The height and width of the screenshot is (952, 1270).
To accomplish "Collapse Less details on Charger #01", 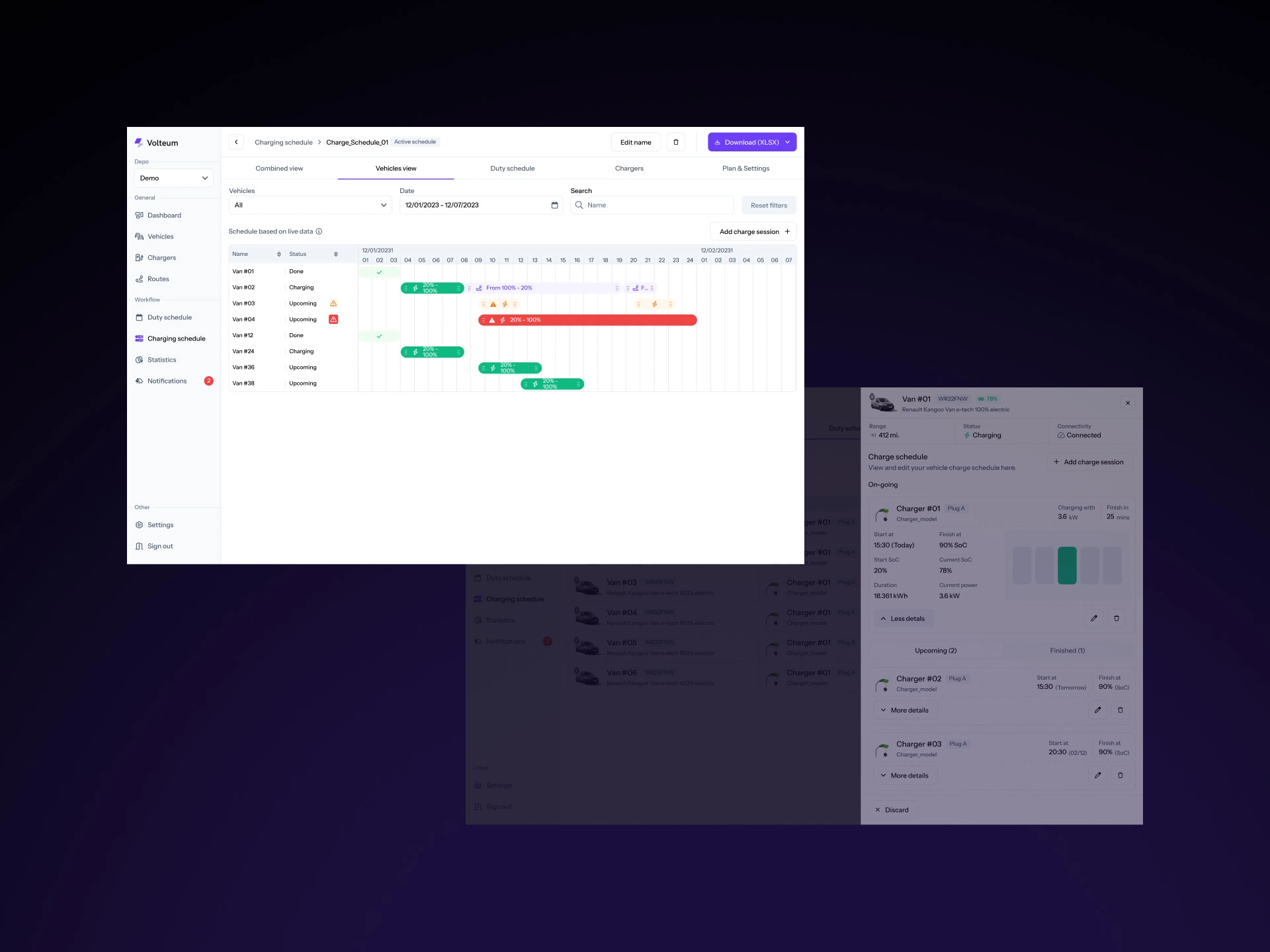I will pos(902,619).
